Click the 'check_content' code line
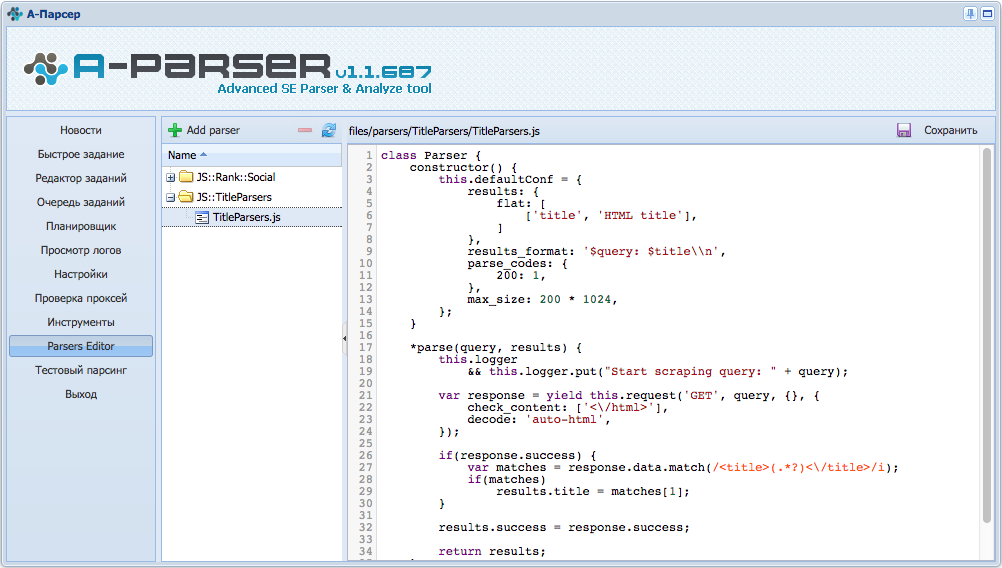The width and height of the screenshot is (1002, 568). 567,407
